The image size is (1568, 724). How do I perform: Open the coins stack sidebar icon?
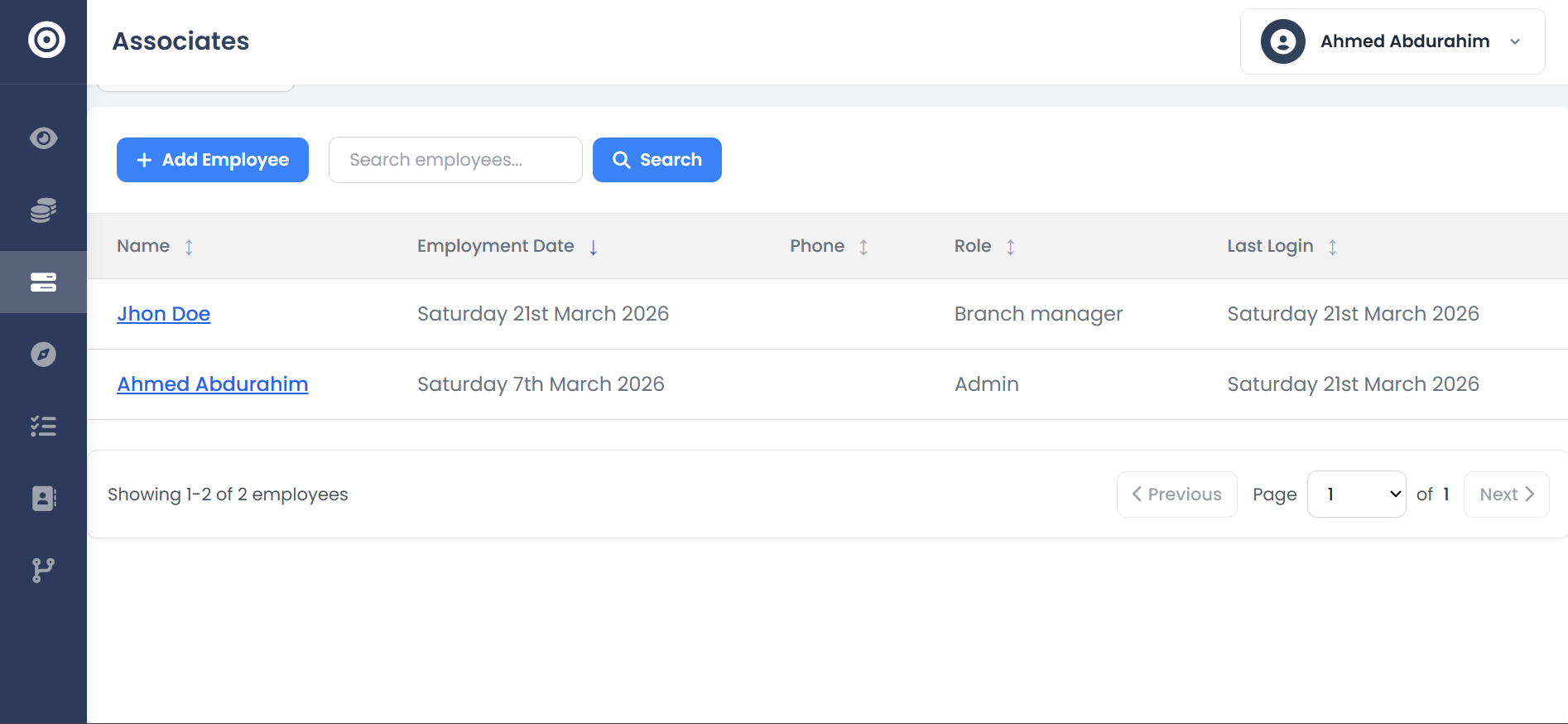point(43,210)
